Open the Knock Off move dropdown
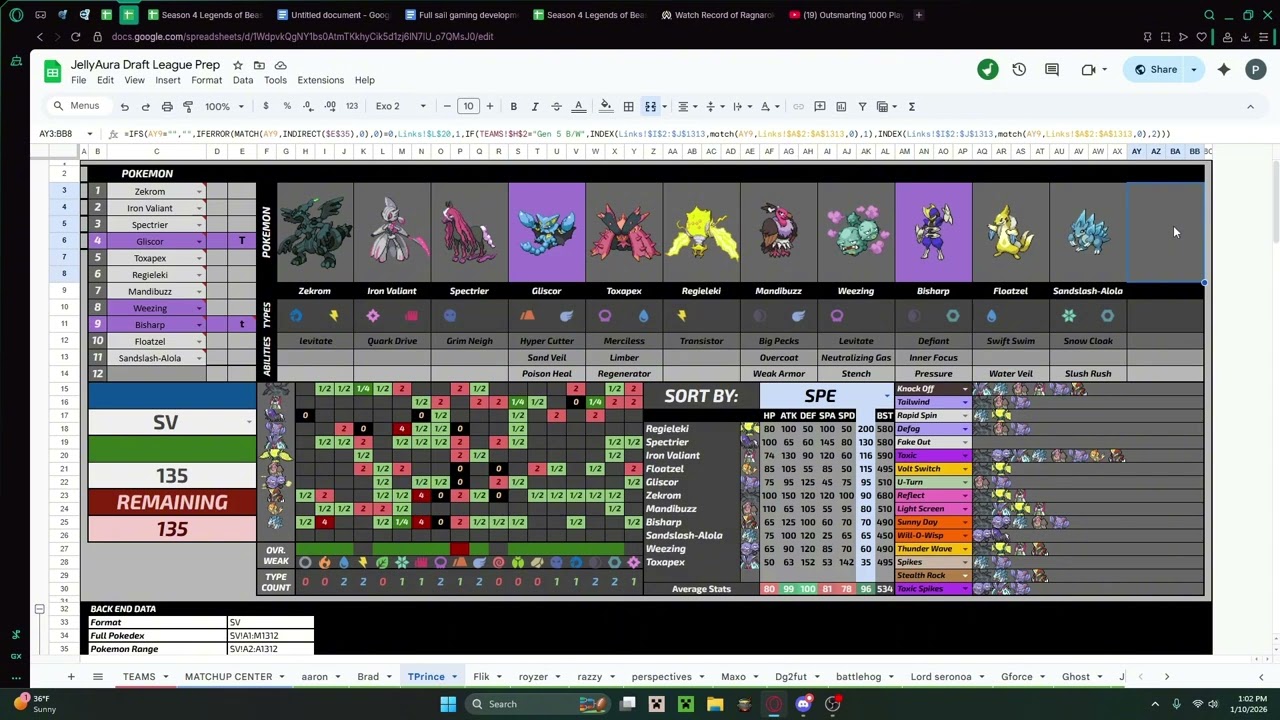Image resolution: width=1280 pixels, height=720 pixels. tap(965, 389)
